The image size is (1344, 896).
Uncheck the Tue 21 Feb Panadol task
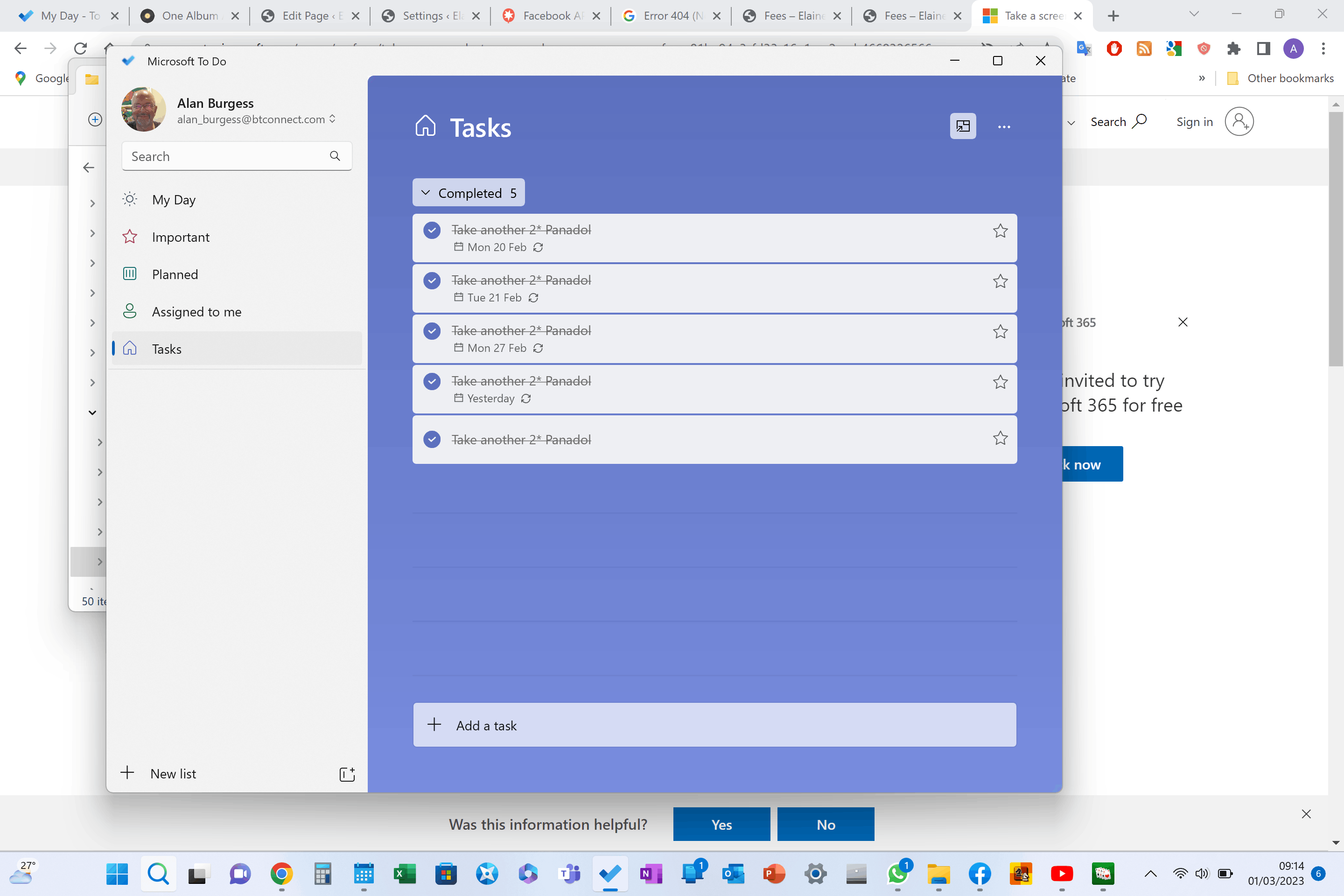431,280
